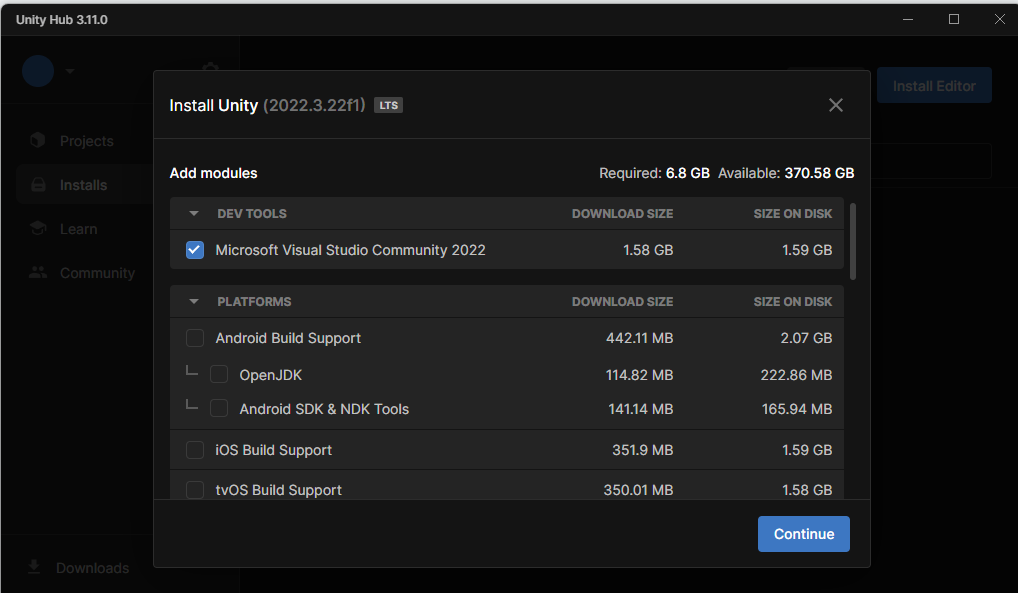Check the OpenJDK module
1018x593 pixels.
[219, 375]
